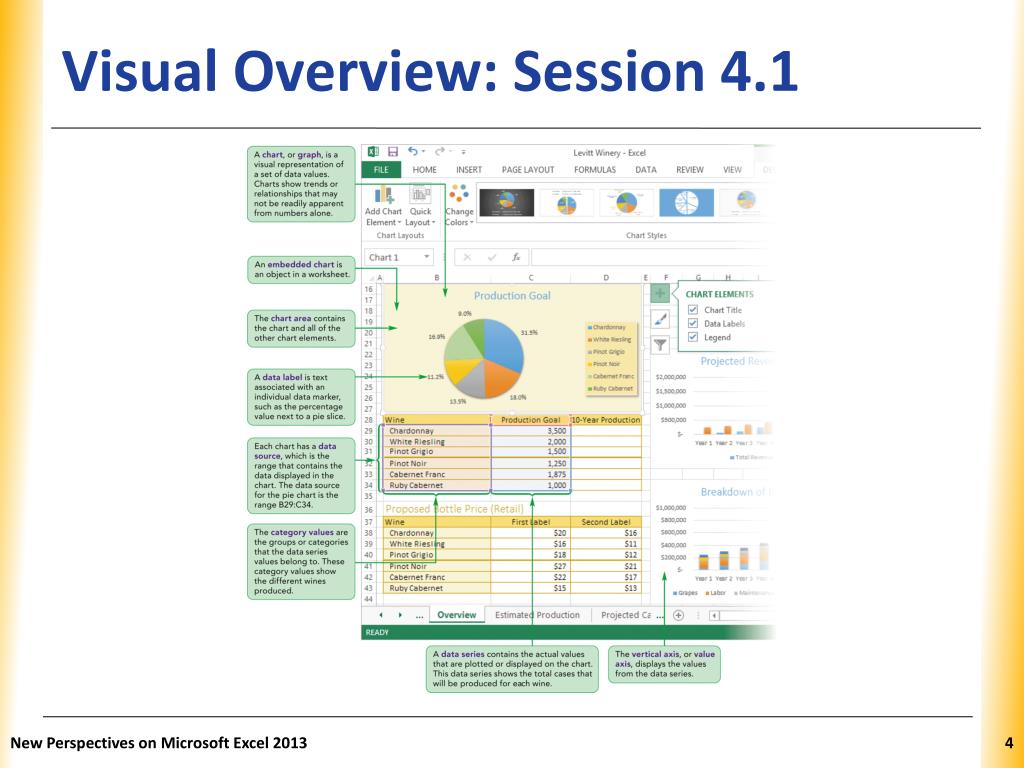The width and height of the screenshot is (1024, 768).
Task: Click the horizontal scrollbar left arrow
Action: (714, 615)
